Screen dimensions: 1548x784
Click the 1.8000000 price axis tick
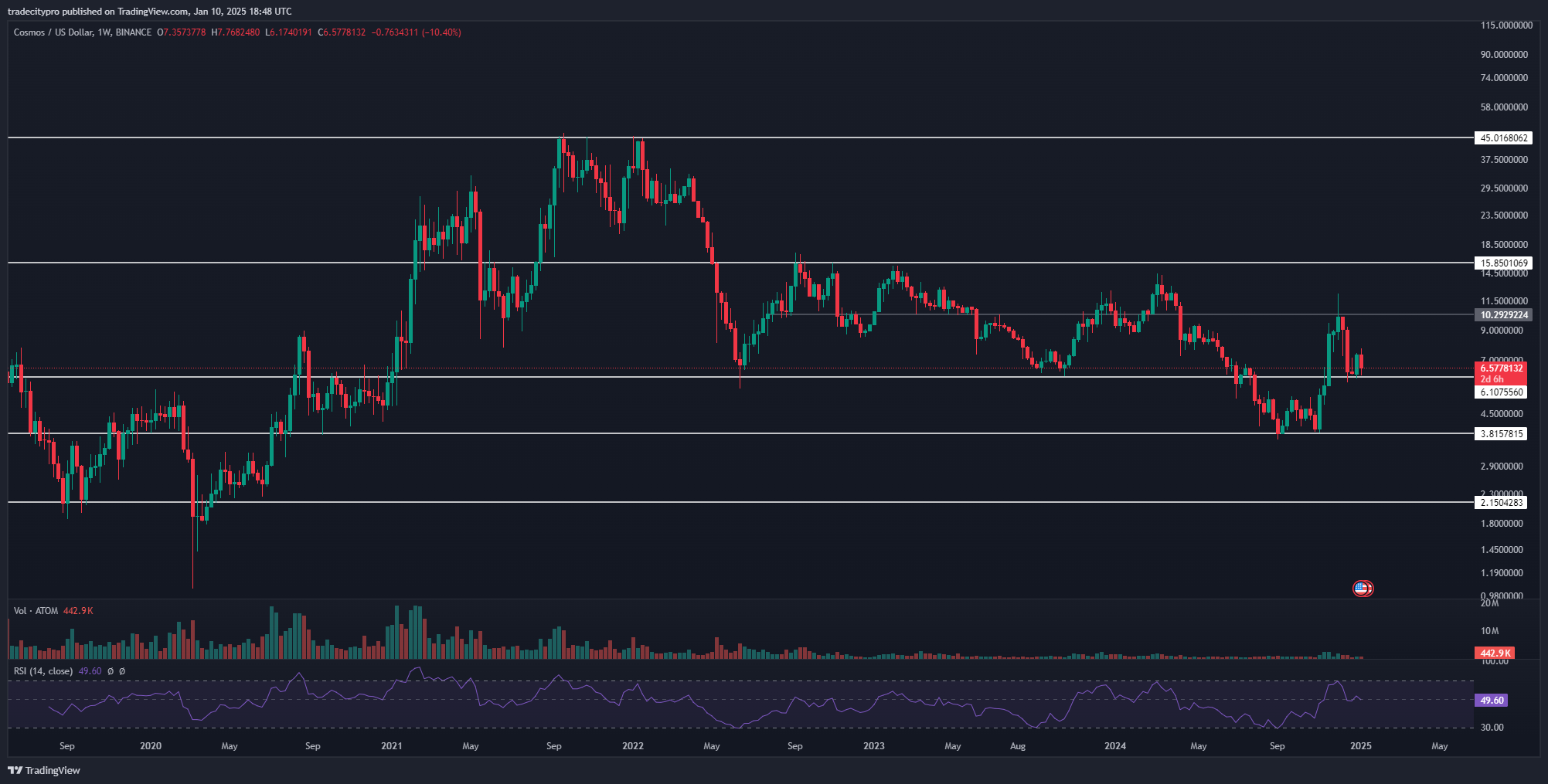point(1502,524)
